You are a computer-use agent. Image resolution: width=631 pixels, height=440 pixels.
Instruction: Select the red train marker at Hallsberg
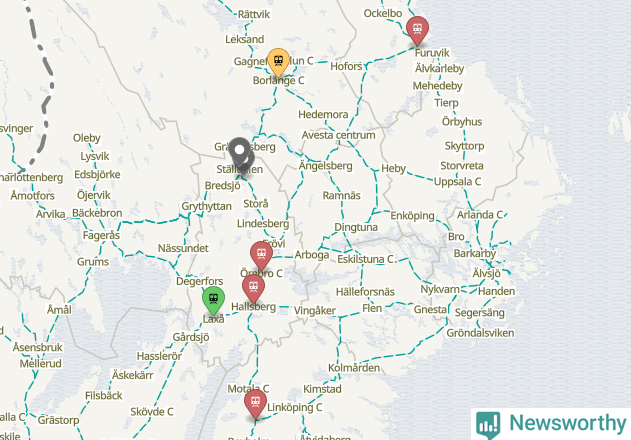click(254, 289)
